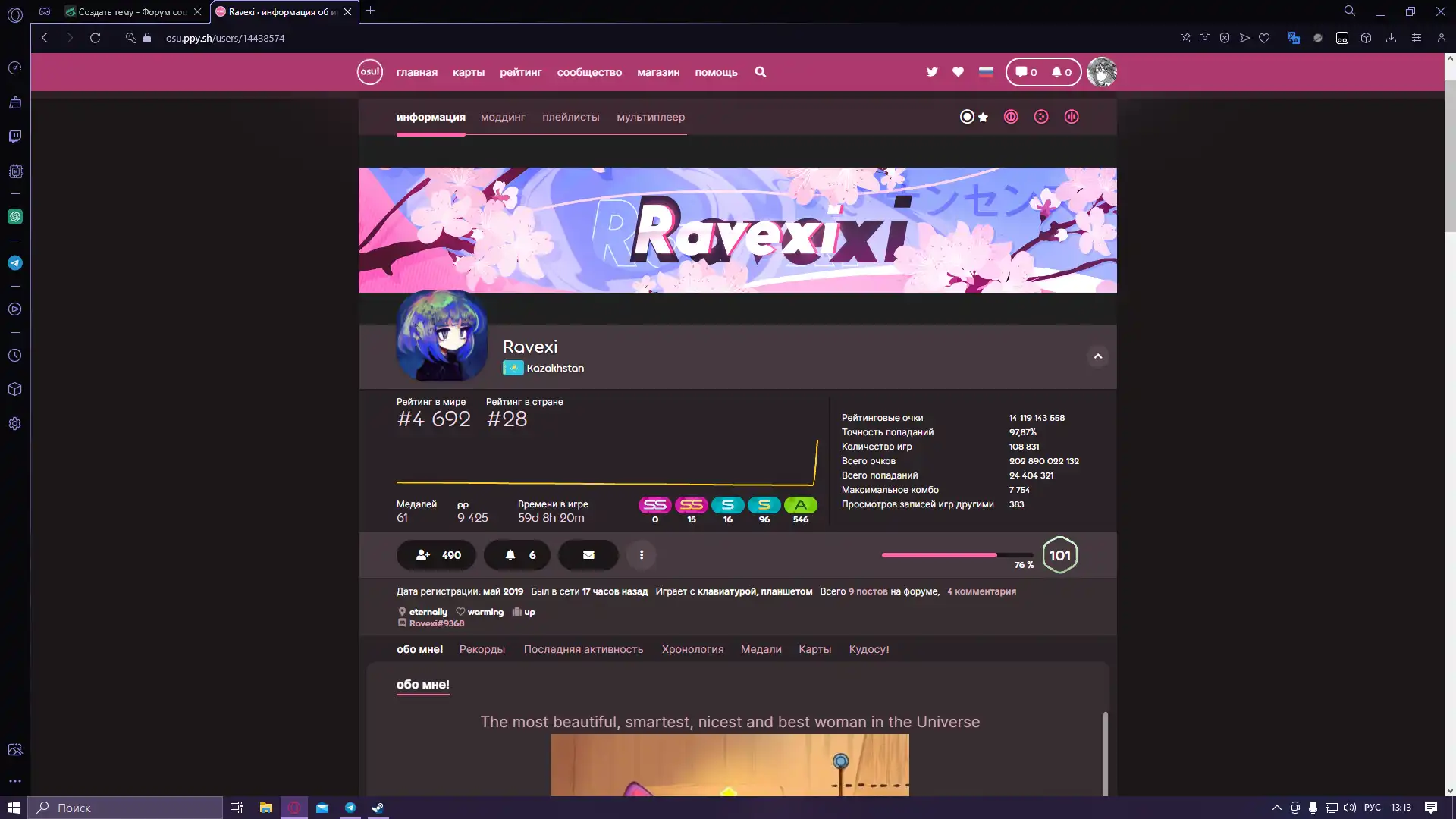Open the главная header menu

[417, 72]
